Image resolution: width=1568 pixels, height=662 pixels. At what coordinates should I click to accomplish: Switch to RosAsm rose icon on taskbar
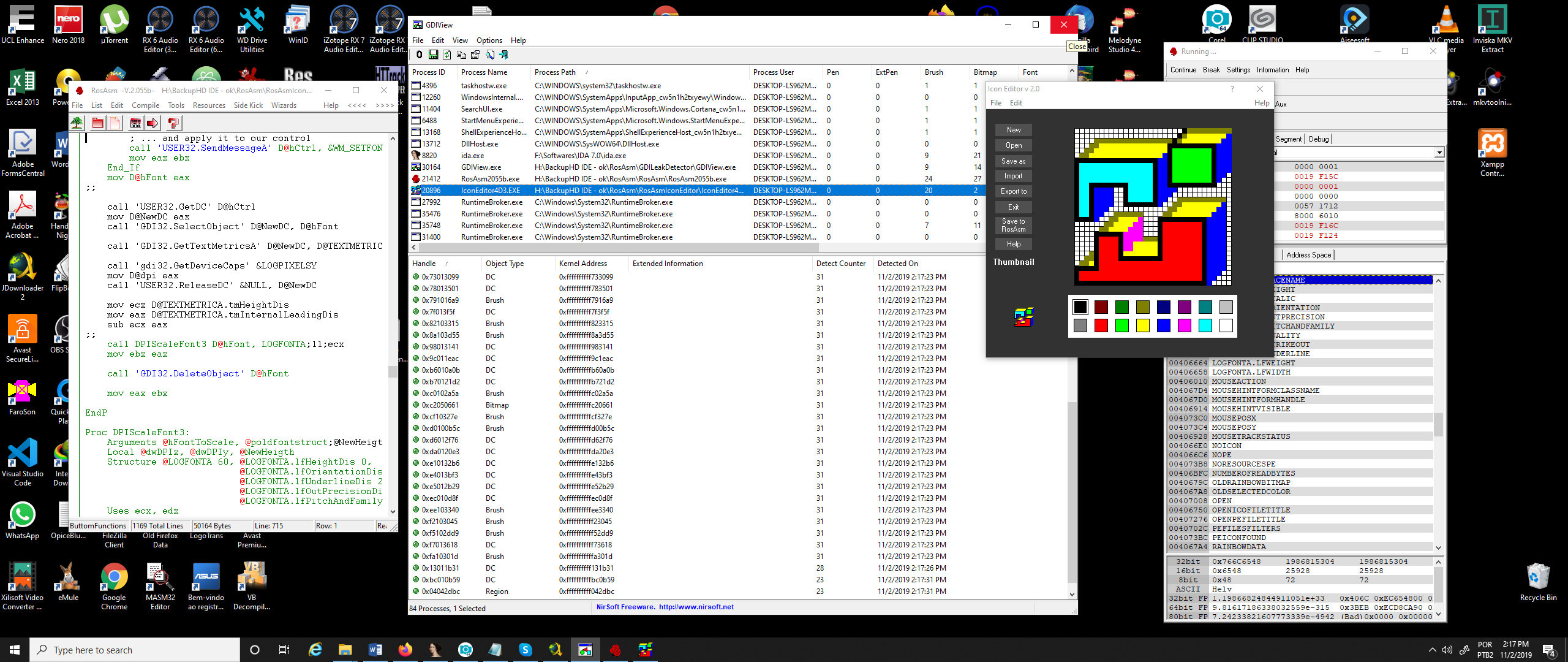pos(615,650)
